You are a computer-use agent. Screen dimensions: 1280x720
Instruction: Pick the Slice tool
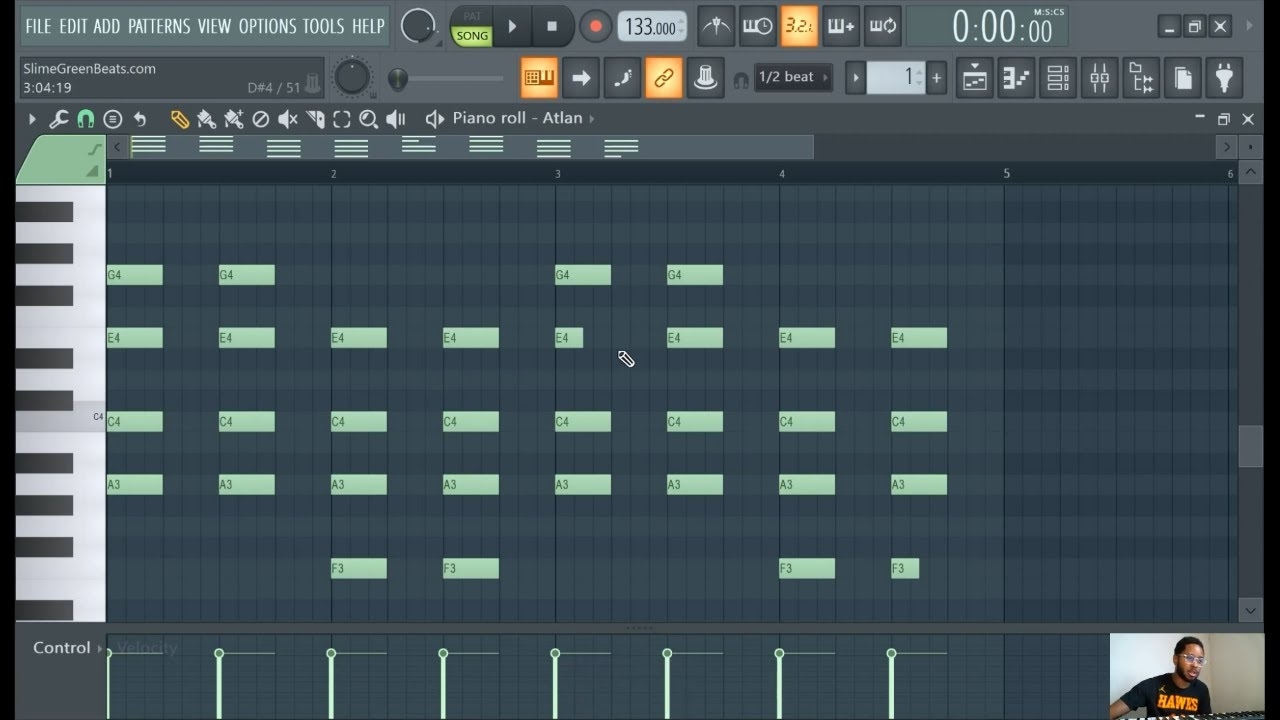[x=315, y=118]
